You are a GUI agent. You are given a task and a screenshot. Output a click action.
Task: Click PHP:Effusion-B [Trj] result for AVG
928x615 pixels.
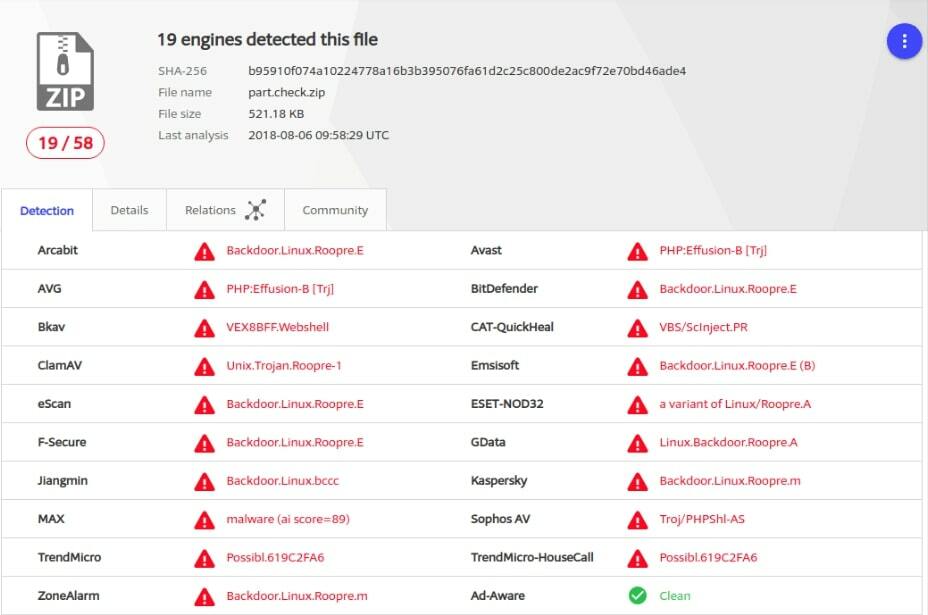coord(280,289)
